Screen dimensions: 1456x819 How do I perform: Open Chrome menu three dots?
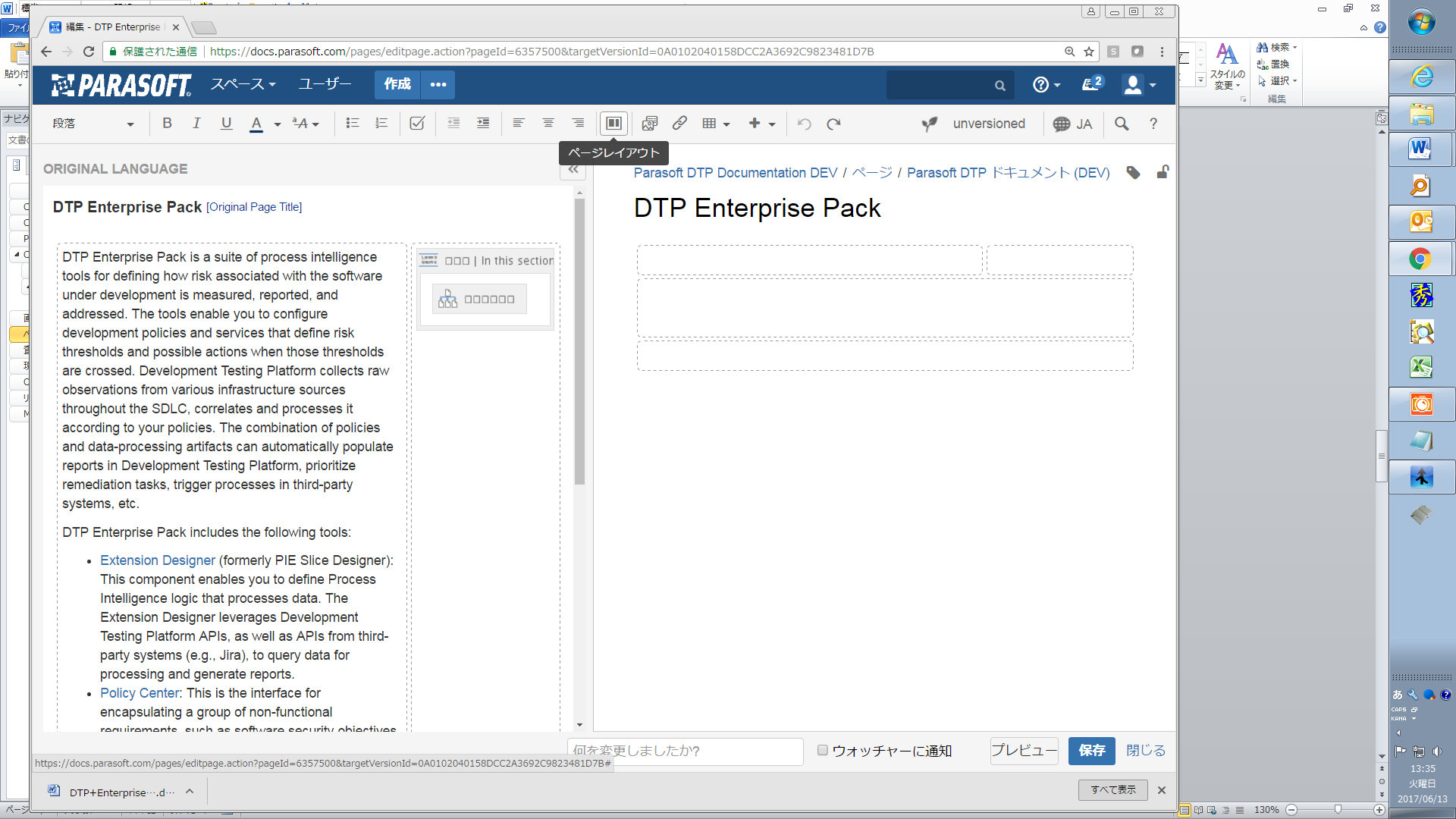point(1162,52)
